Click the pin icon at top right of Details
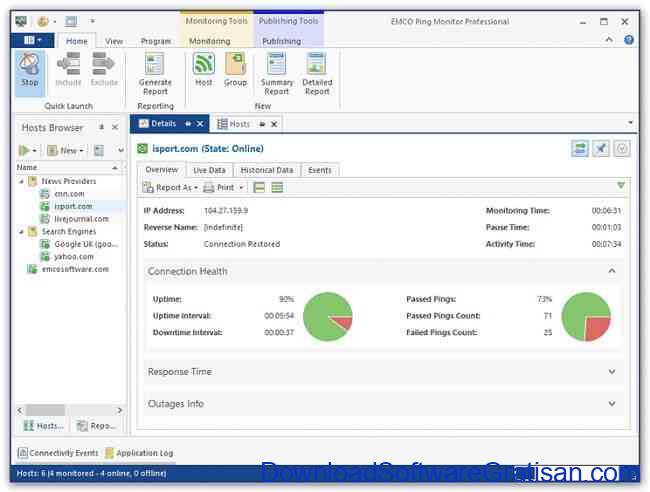Viewport: 650px width, 492px height. (601, 148)
